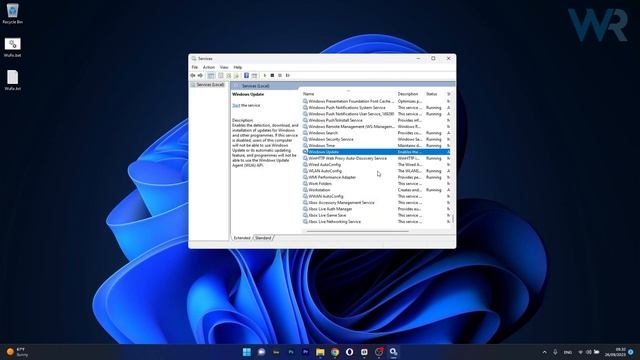Open Properties from the Services toolbar
Screen dimensions: 640x360
(x=221, y=76)
